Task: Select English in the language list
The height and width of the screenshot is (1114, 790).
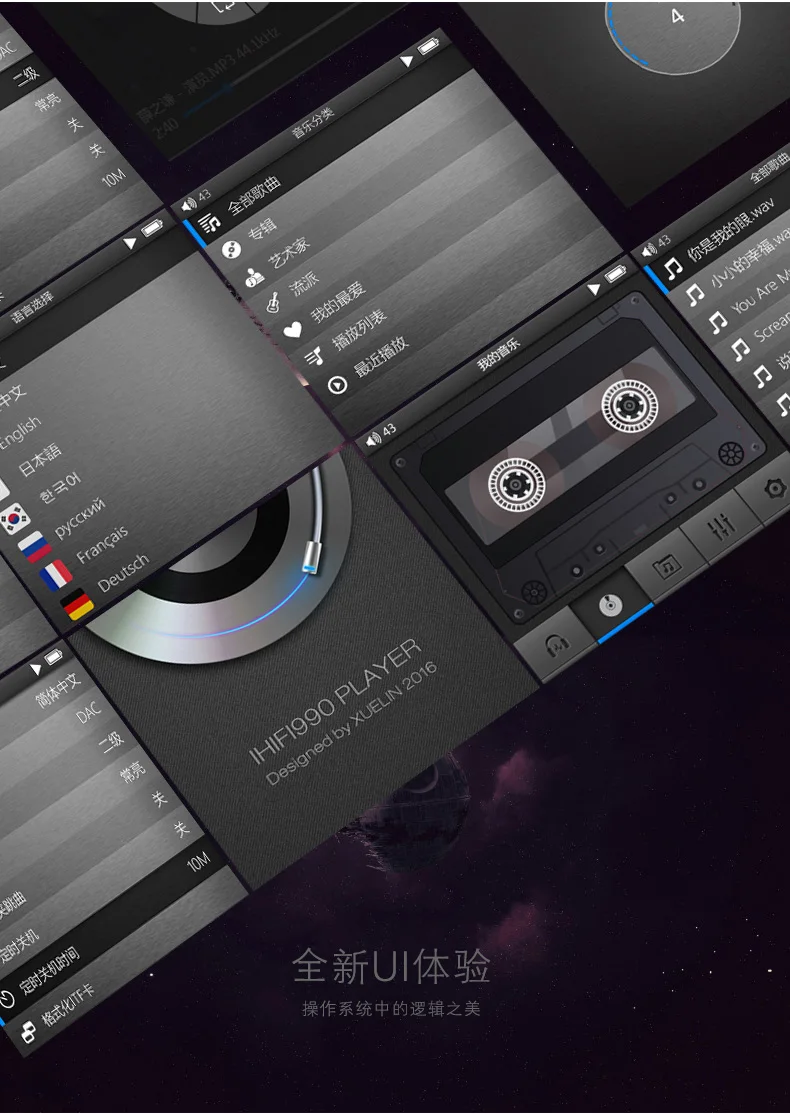Action: pyautogui.click(x=20, y=433)
